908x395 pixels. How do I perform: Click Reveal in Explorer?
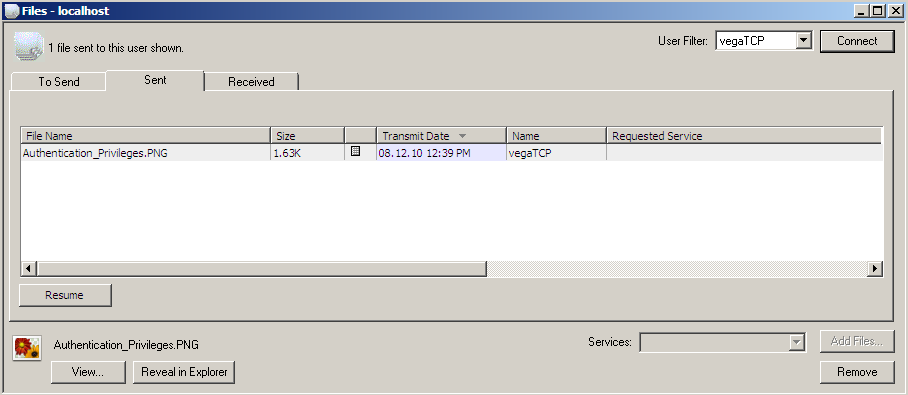[184, 372]
